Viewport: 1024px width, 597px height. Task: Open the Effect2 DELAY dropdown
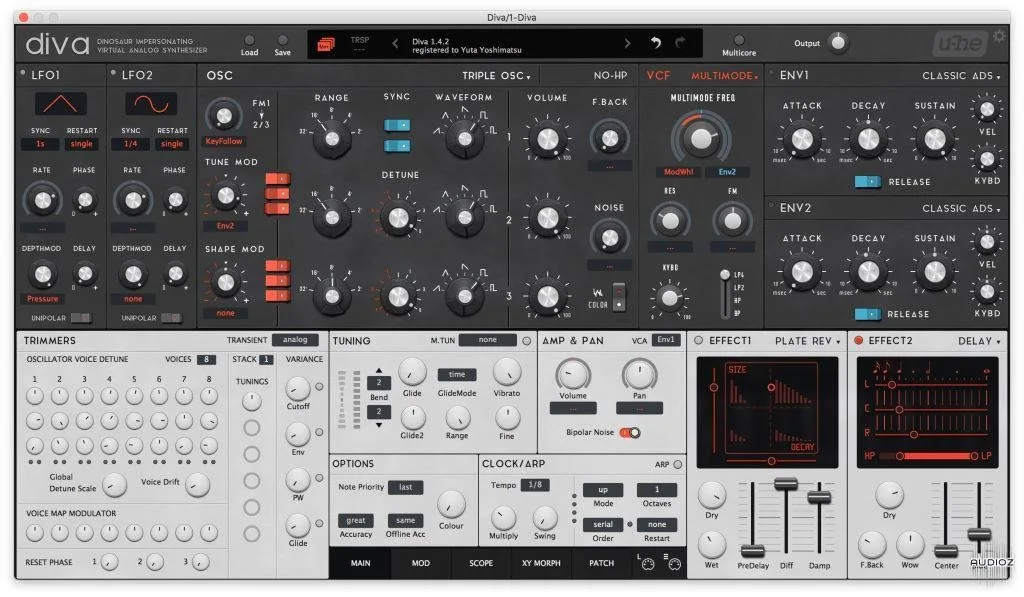(979, 341)
